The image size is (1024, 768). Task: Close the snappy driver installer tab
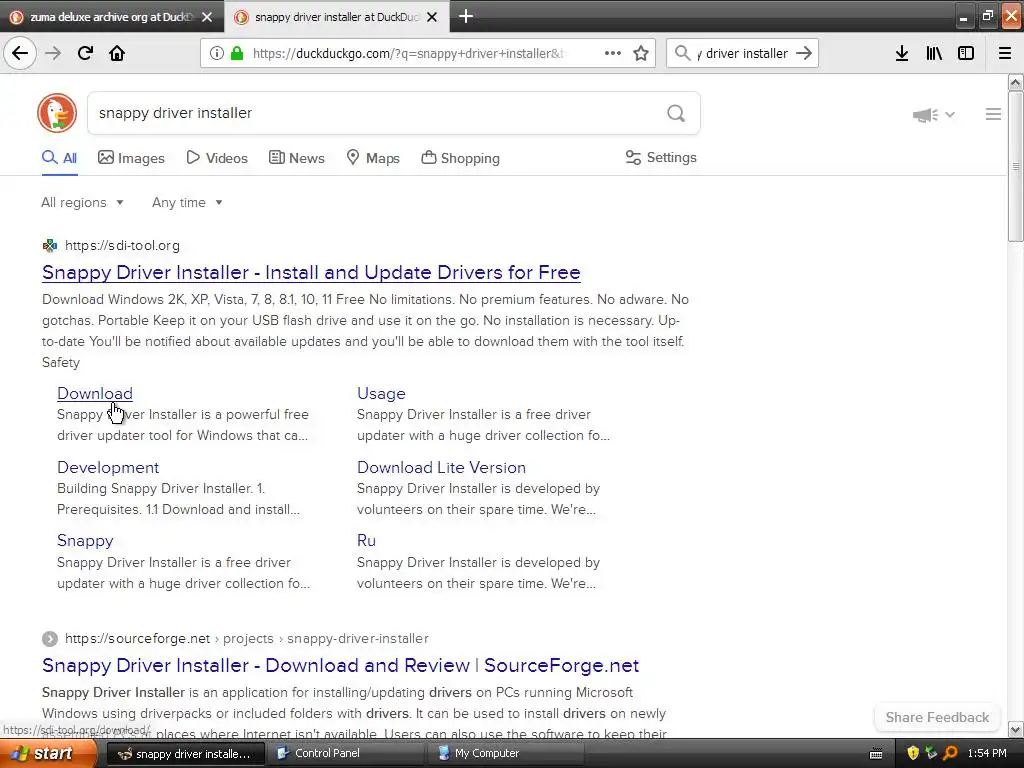pos(432,17)
